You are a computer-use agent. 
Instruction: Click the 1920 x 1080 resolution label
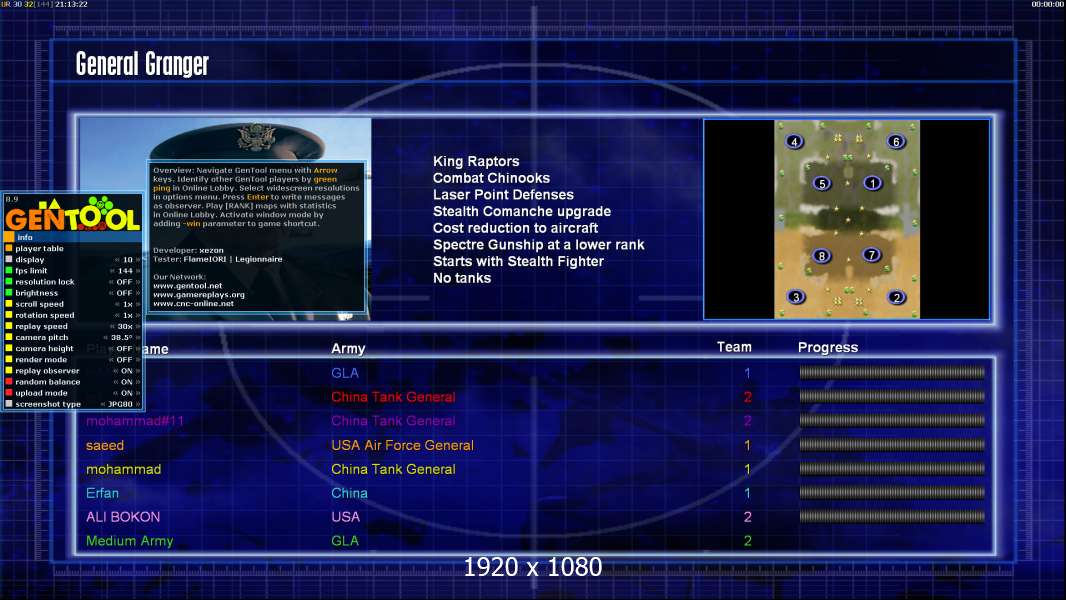click(x=532, y=567)
